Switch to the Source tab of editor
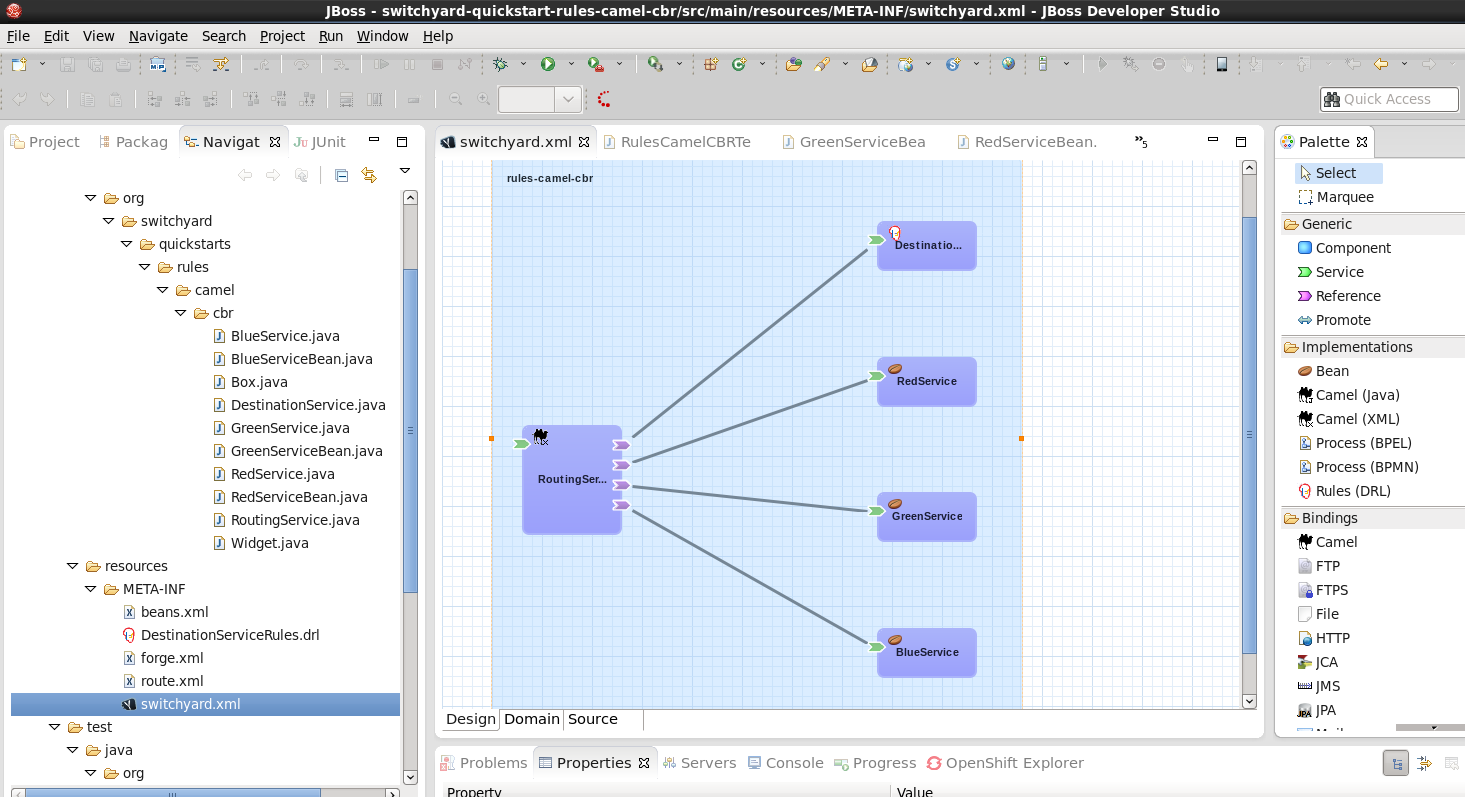This screenshot has height=797, width=1465. click(x=592, y=719)
